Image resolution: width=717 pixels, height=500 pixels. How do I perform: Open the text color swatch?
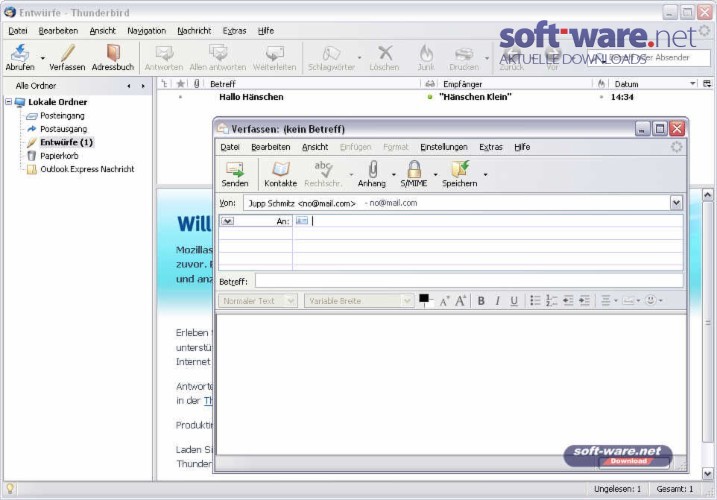[x=424, y=299]
